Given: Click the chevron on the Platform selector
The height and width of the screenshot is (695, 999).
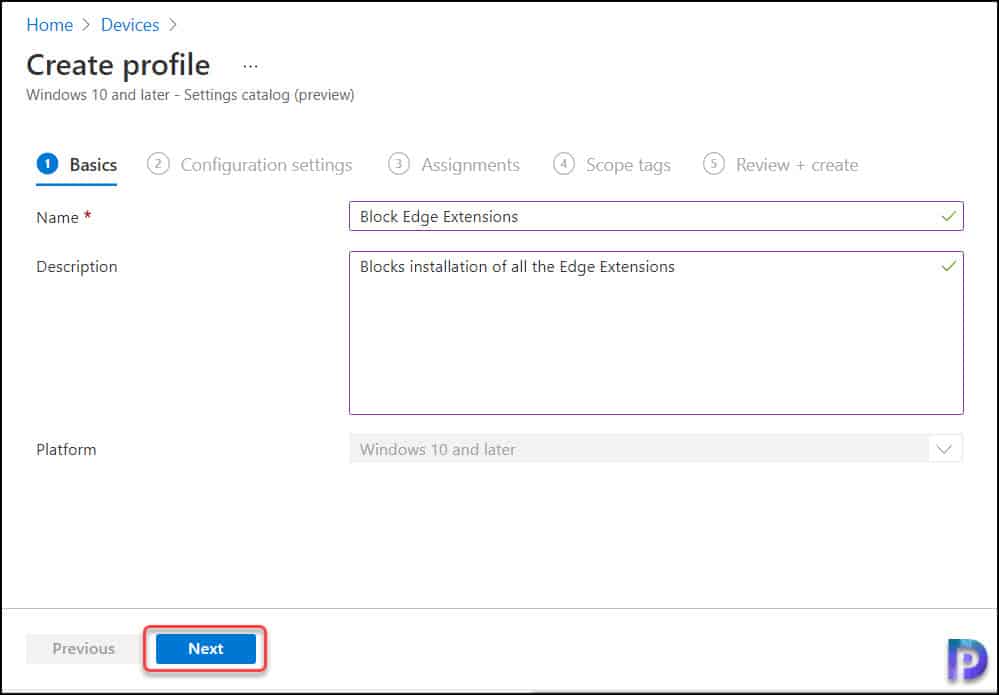Looking at the screenshot, I should [943, 449].
